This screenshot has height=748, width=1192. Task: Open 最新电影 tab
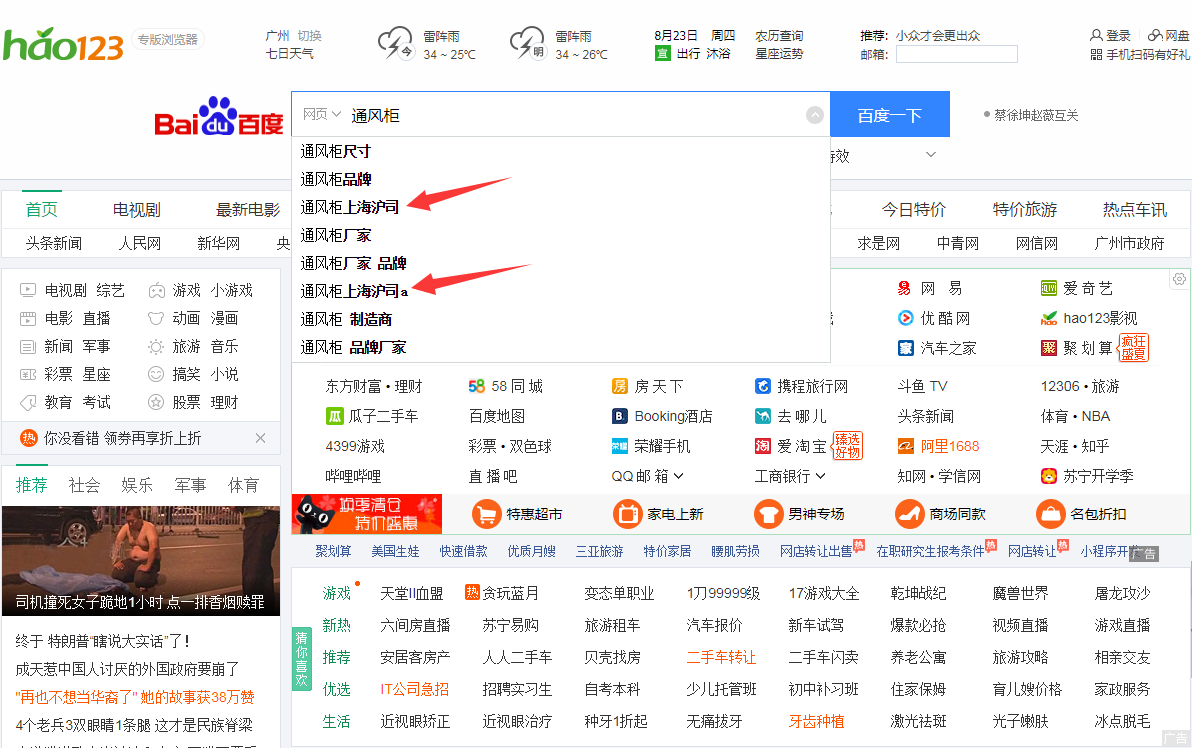248,209
